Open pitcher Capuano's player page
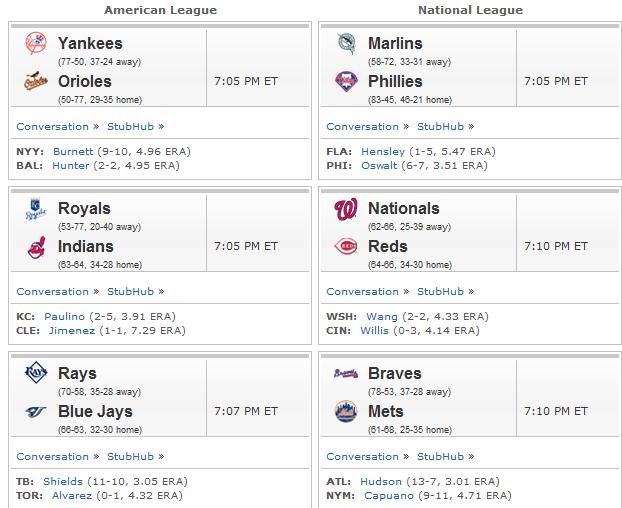The image size is (622, 508). click(389, 495)
